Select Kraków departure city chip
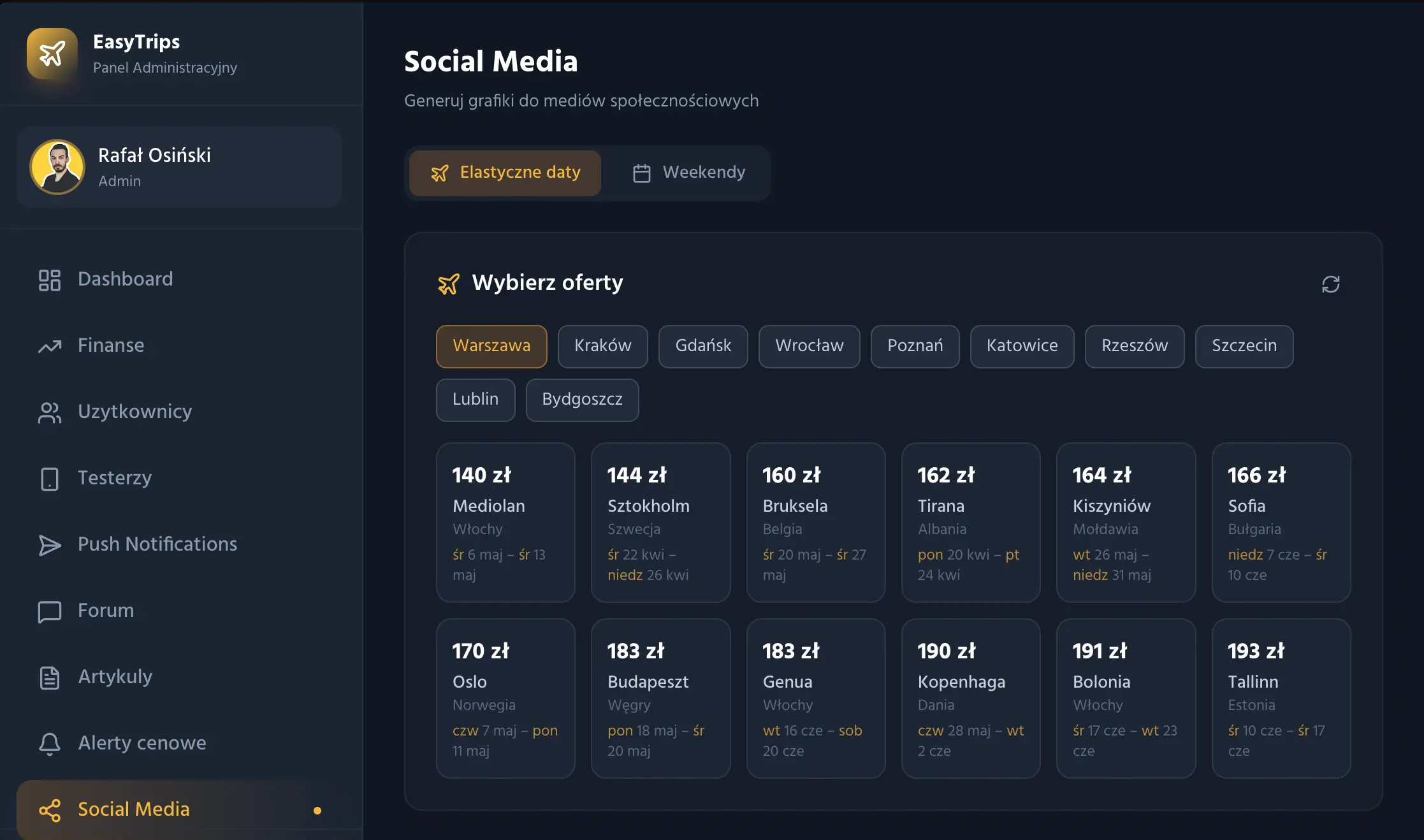 [602, 346]
